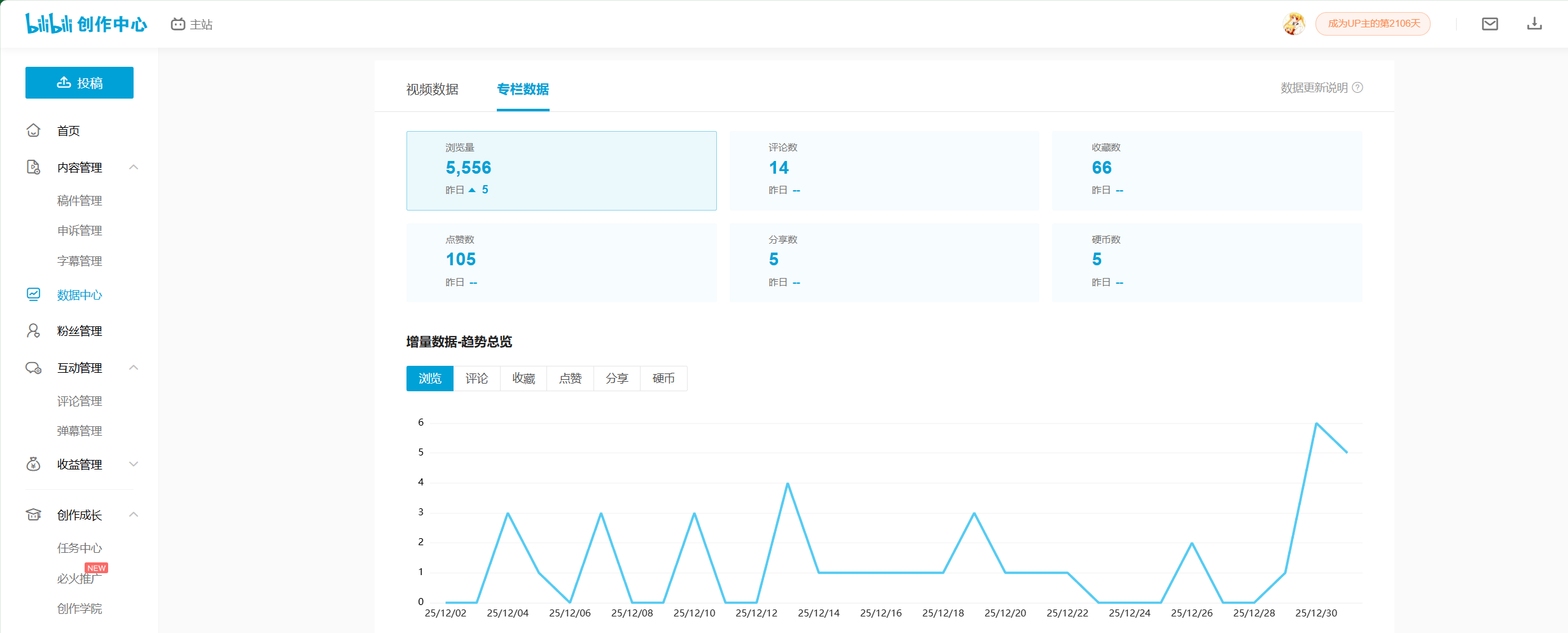Open 稿件管理 in the sidebar
Image resolution: width=1568 pixels, height=633 pixels.
click(x=80, y=200)
